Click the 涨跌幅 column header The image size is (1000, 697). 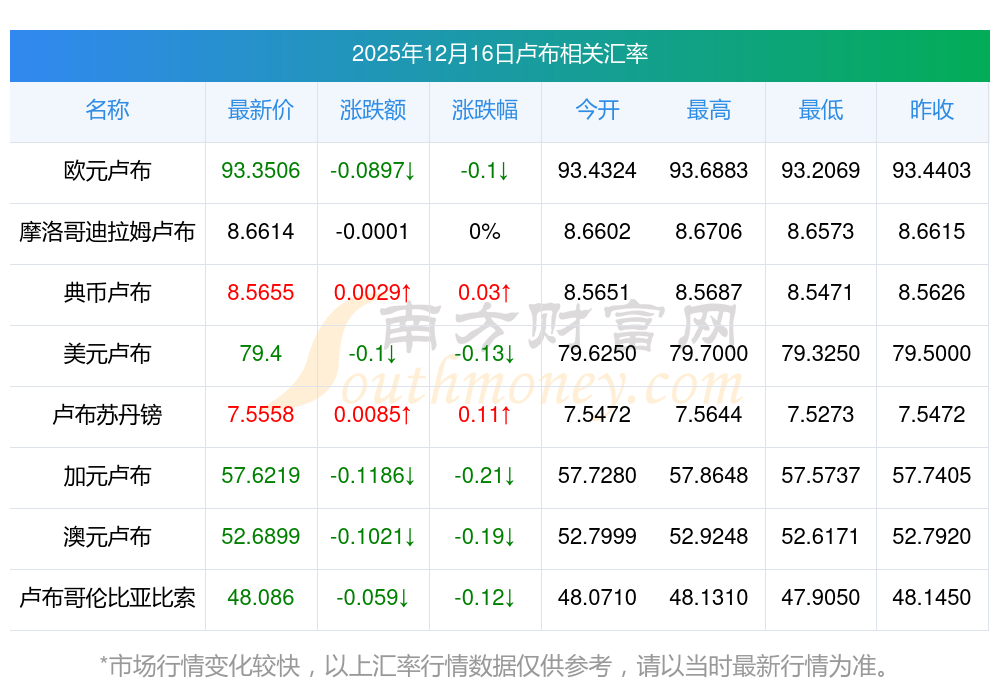point(485,110)
